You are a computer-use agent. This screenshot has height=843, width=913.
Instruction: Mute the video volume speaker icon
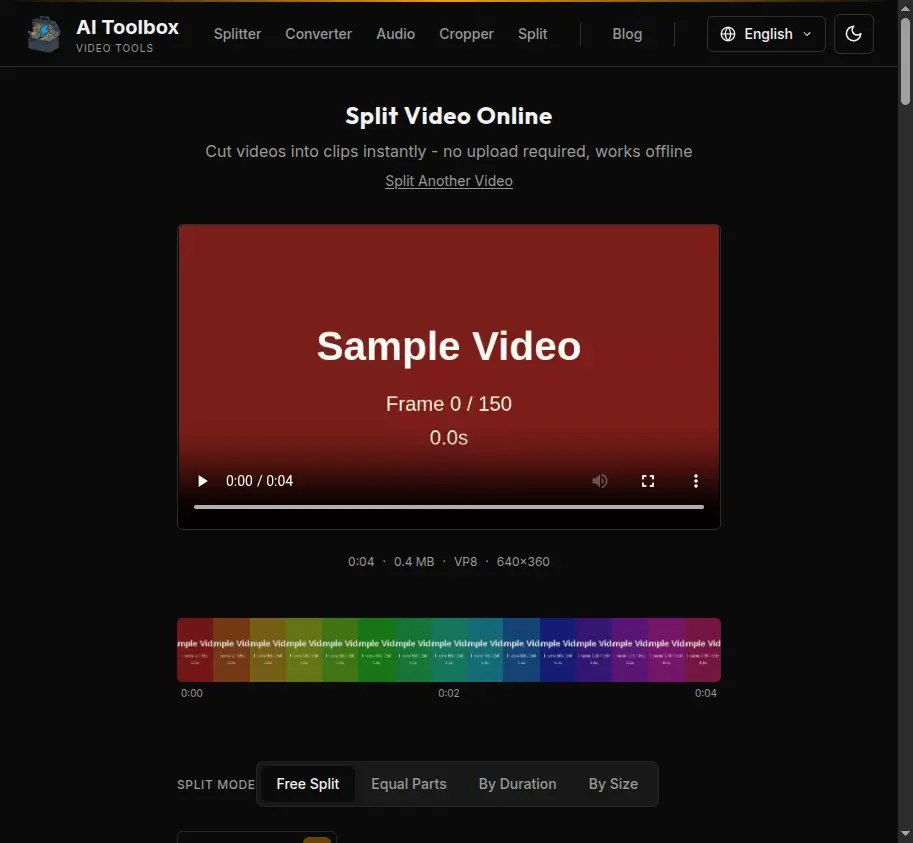click(x=600, y=481)
